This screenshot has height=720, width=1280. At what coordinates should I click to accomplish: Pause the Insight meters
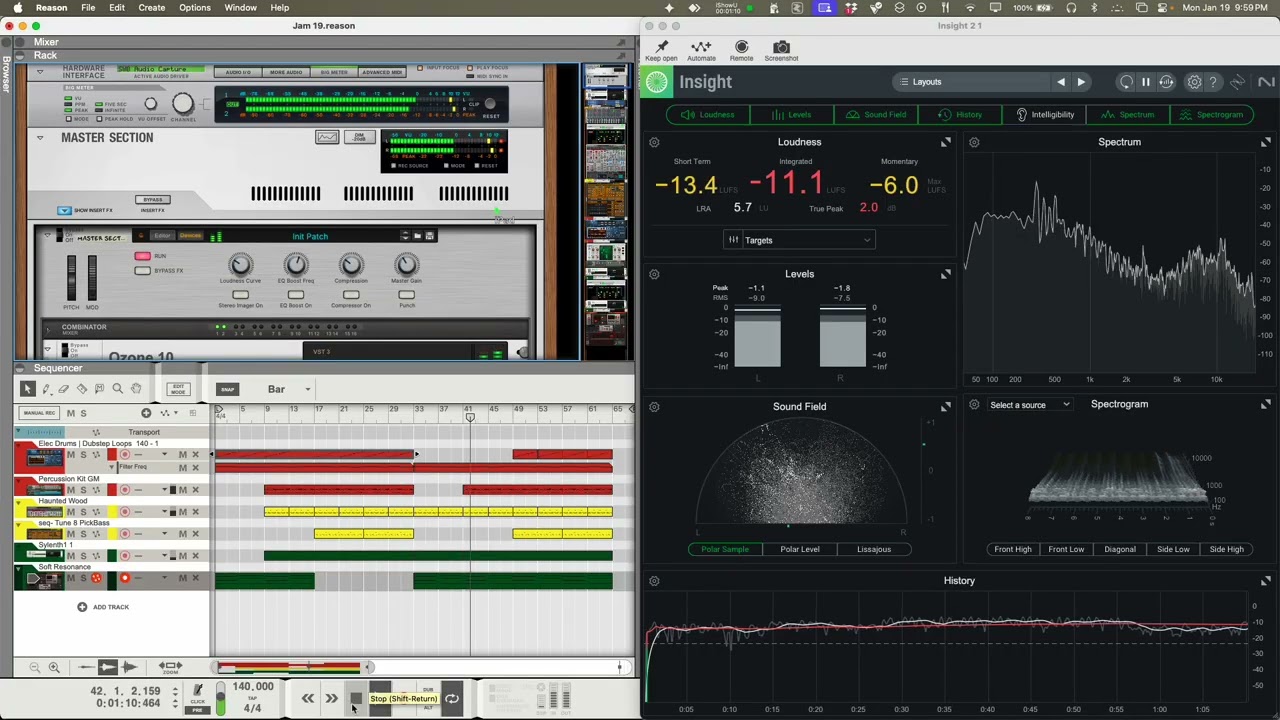[x=1146, y=82]
